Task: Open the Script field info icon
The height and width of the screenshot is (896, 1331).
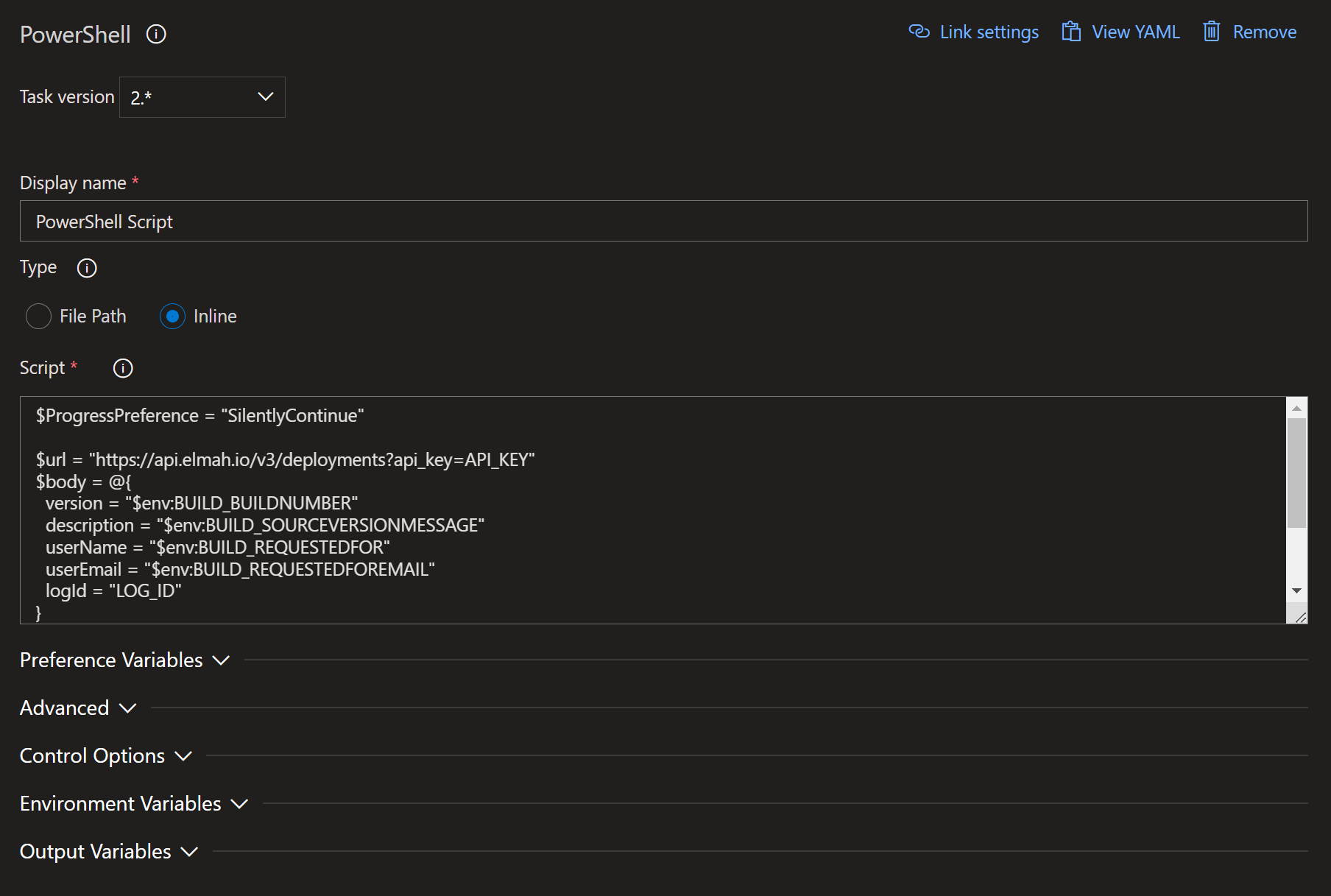Action: [x=123, y=368]
